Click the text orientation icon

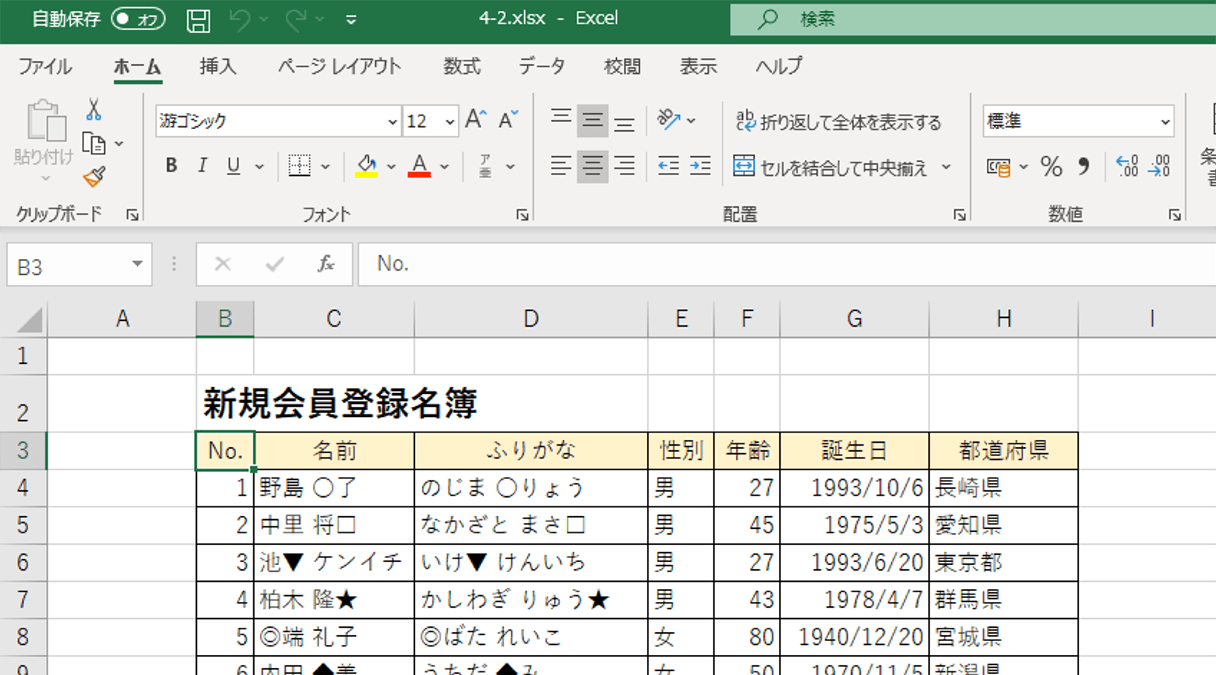(668, 121)
